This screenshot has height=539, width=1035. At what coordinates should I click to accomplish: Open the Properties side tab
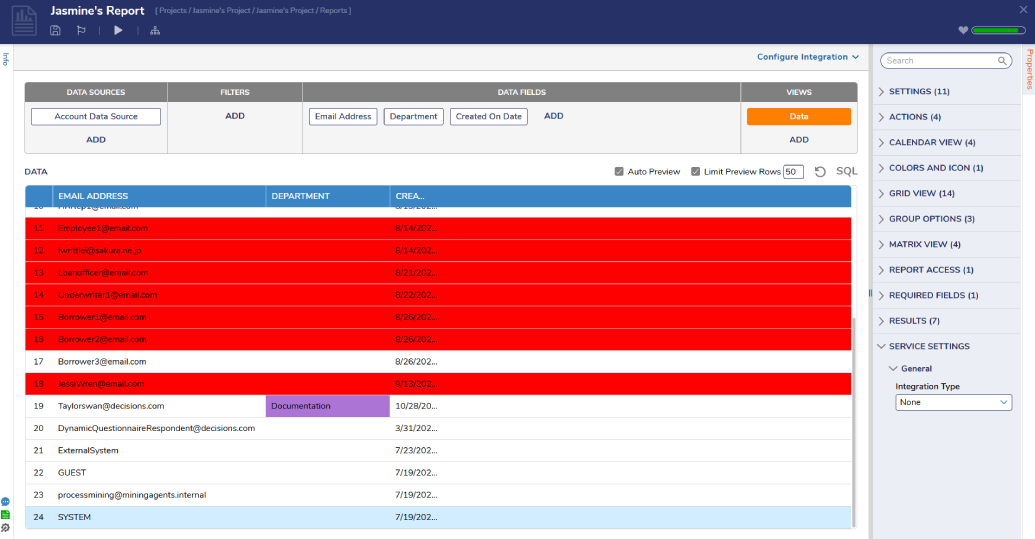click(1029, 69)
